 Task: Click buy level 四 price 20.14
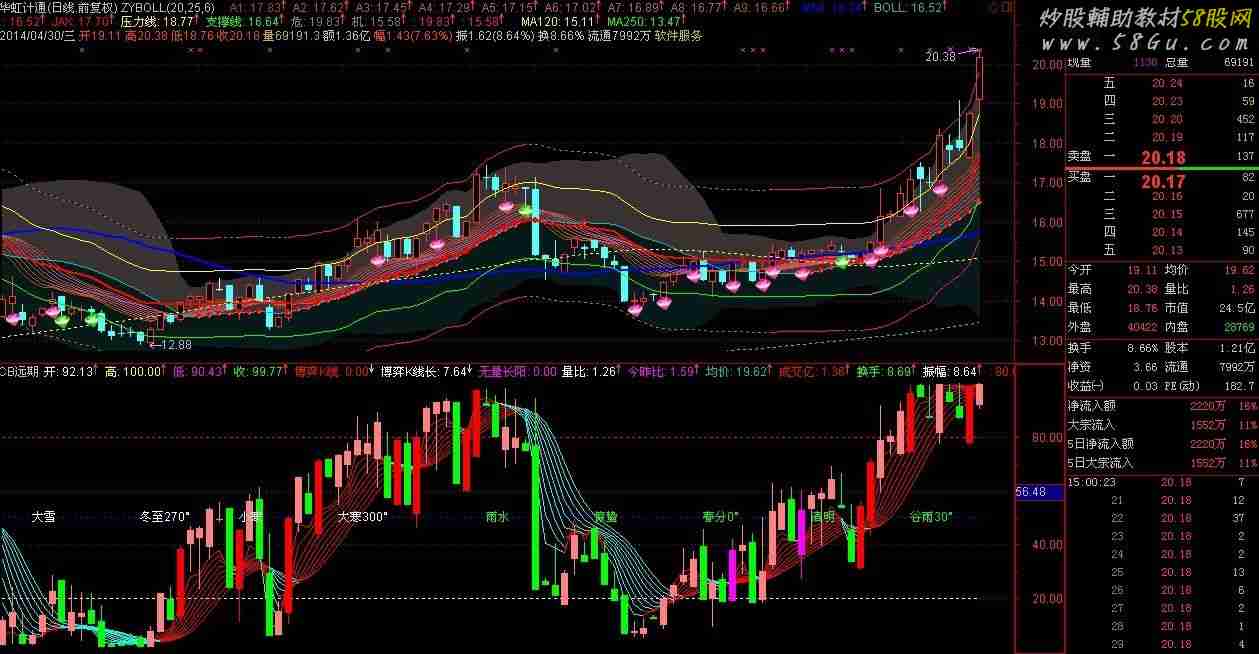1167,232
